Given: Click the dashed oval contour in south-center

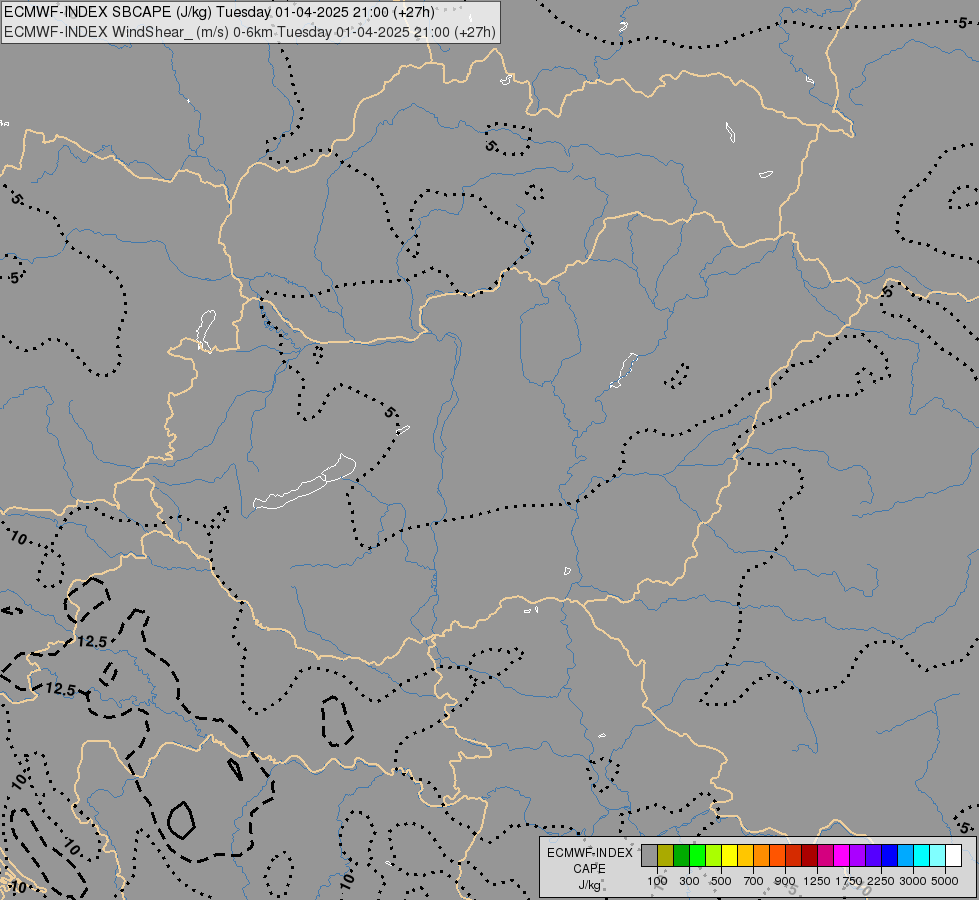Looking at the screenshot, I should tap(337, 721).
